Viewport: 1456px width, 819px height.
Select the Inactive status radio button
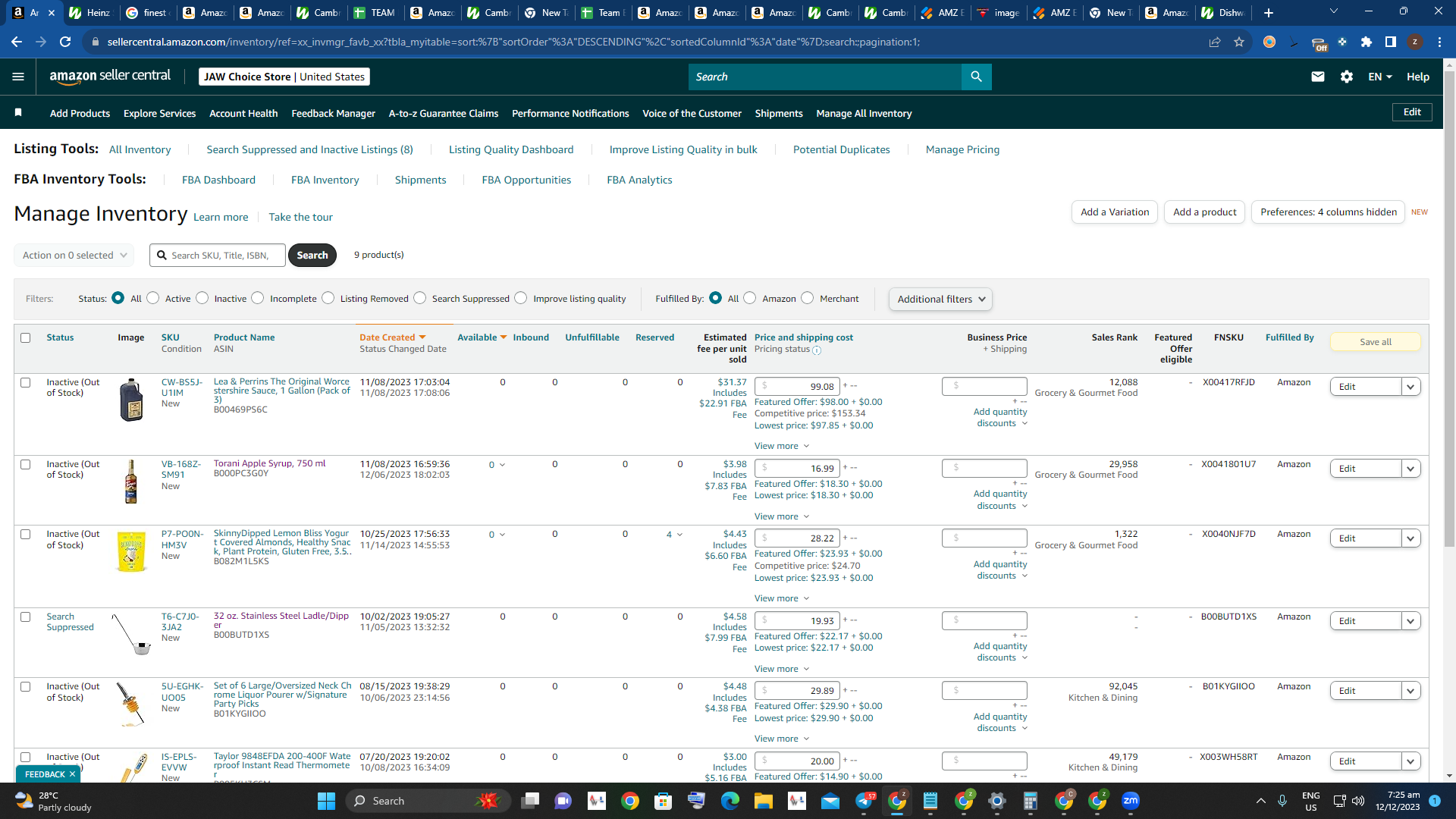tap(202, 298)
